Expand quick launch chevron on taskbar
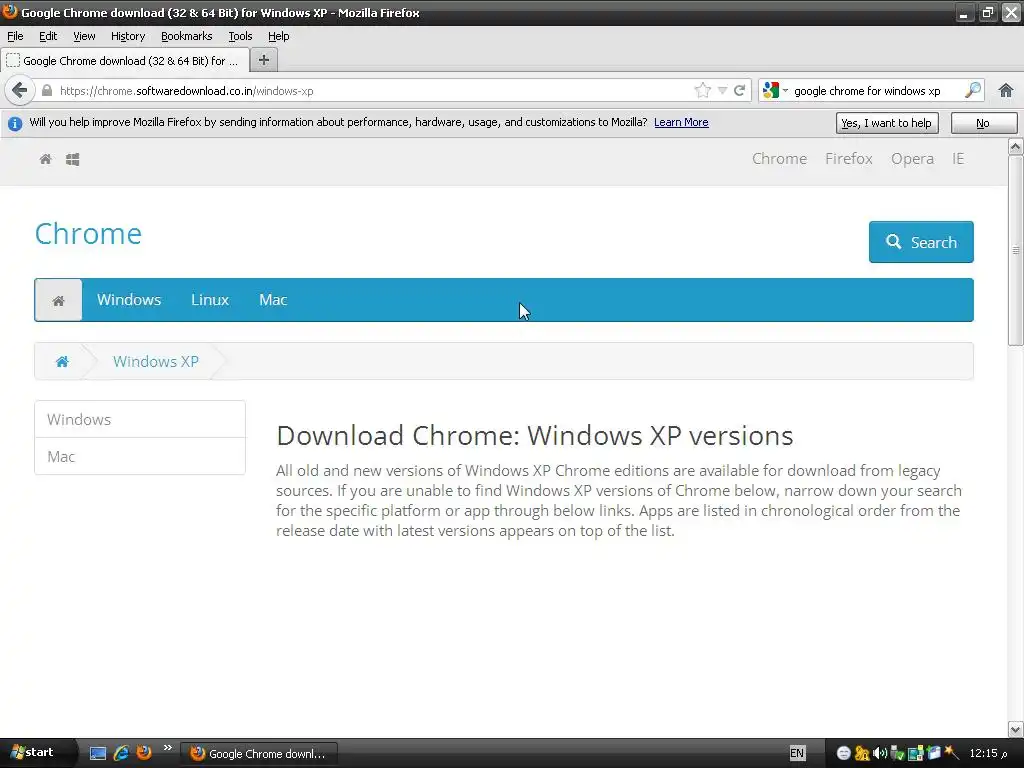1024x768 pixels. click(x=167, y=748)
